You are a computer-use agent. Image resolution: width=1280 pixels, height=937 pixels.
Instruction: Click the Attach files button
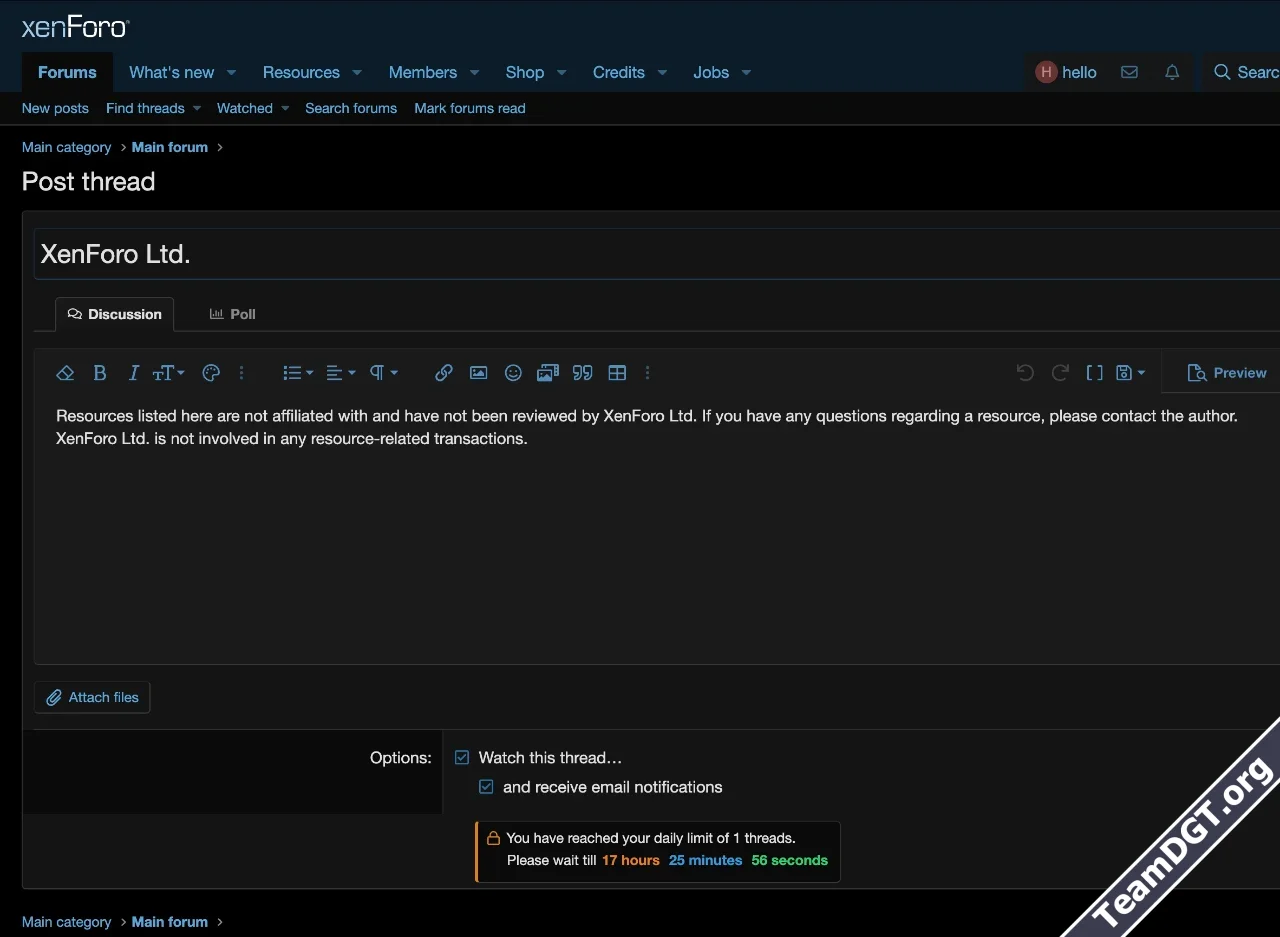tap(92, 698)
